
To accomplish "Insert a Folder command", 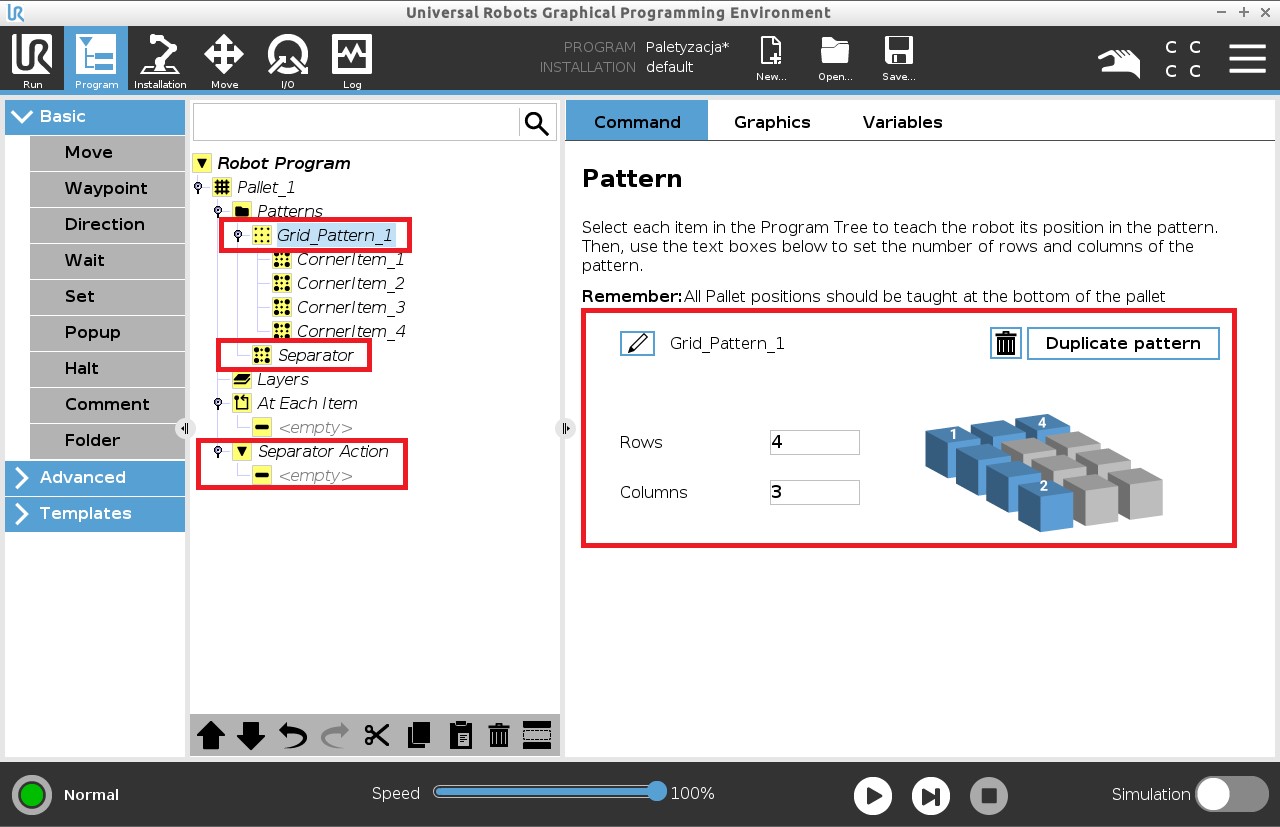I will [107, 441].
